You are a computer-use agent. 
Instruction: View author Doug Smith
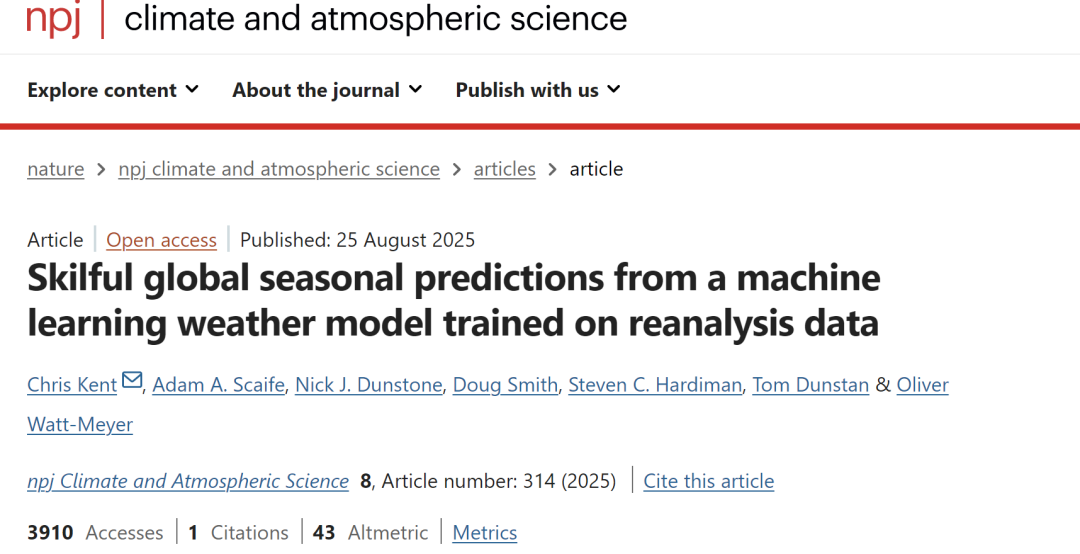(505, 384)
